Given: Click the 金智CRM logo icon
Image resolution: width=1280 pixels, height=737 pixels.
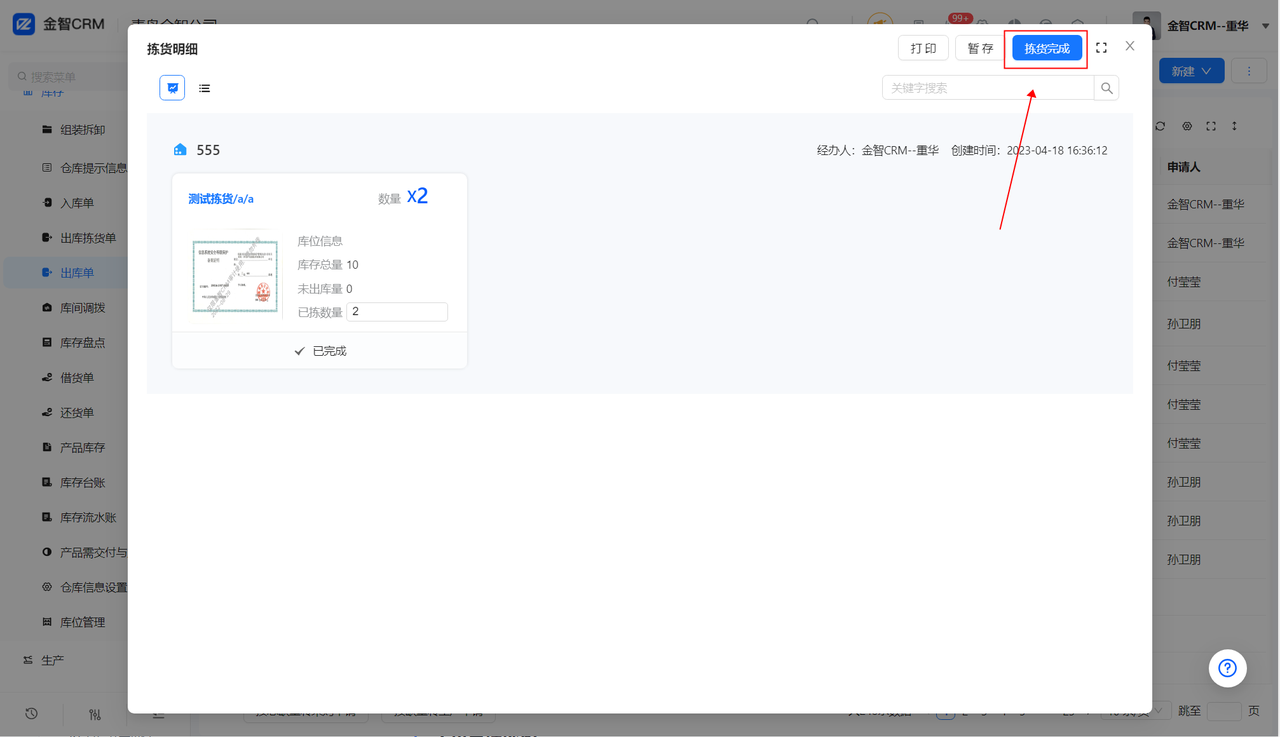Looking at the screenshot, I should [23, 24].
